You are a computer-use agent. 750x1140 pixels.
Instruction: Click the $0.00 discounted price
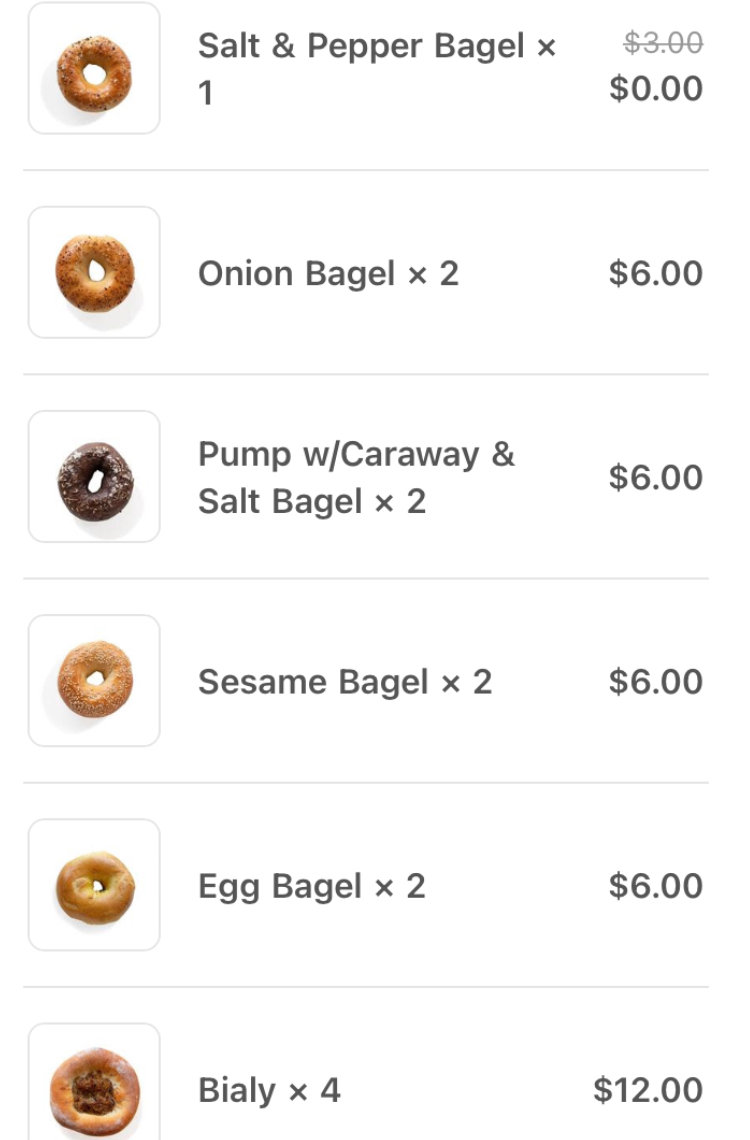pyautogui.click(x=656, y=88)
